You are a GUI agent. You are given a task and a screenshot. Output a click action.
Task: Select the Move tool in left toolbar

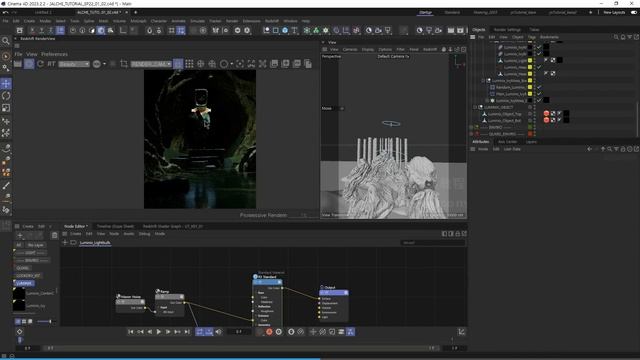coord(6,84)
